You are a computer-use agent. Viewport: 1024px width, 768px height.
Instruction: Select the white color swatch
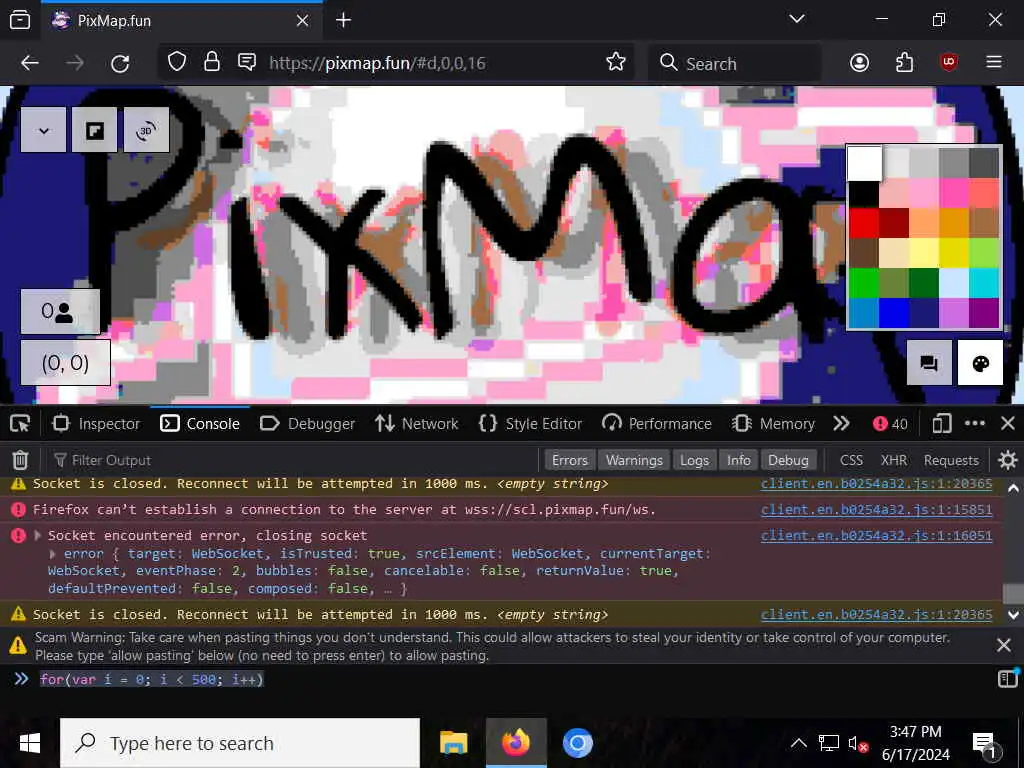(x=864, y=163)
